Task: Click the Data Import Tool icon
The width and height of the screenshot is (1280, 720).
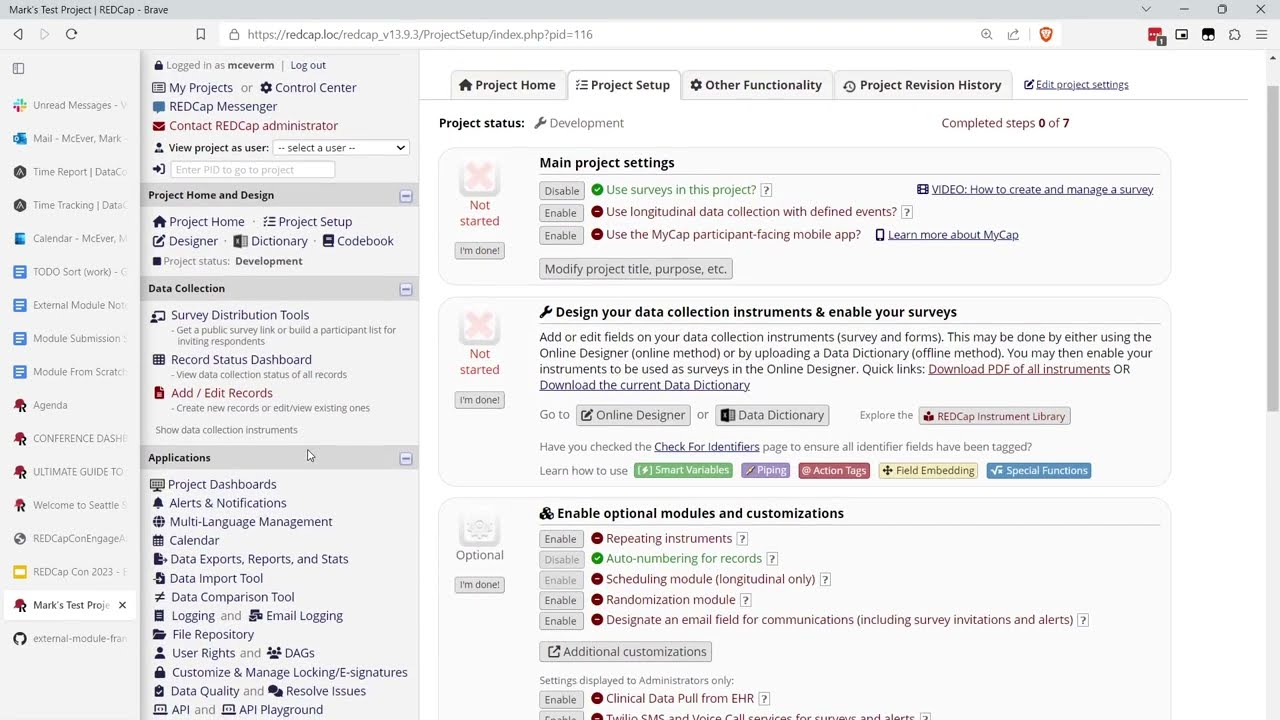Action: (x=159, y=578)
